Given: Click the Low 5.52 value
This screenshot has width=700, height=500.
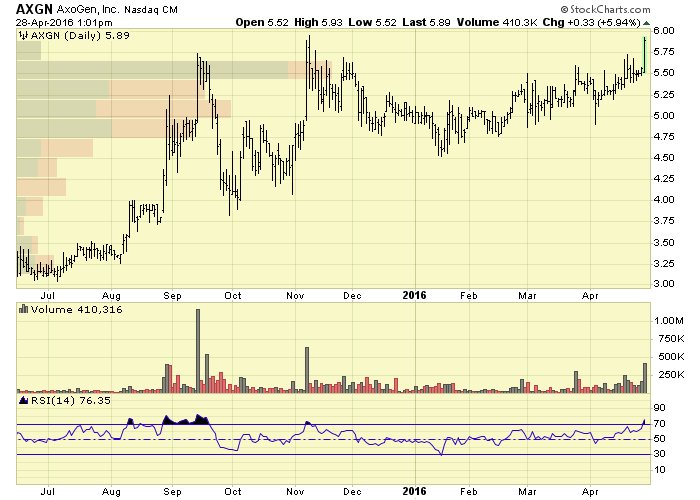Looking at the screenshot, I should (372, 22).
